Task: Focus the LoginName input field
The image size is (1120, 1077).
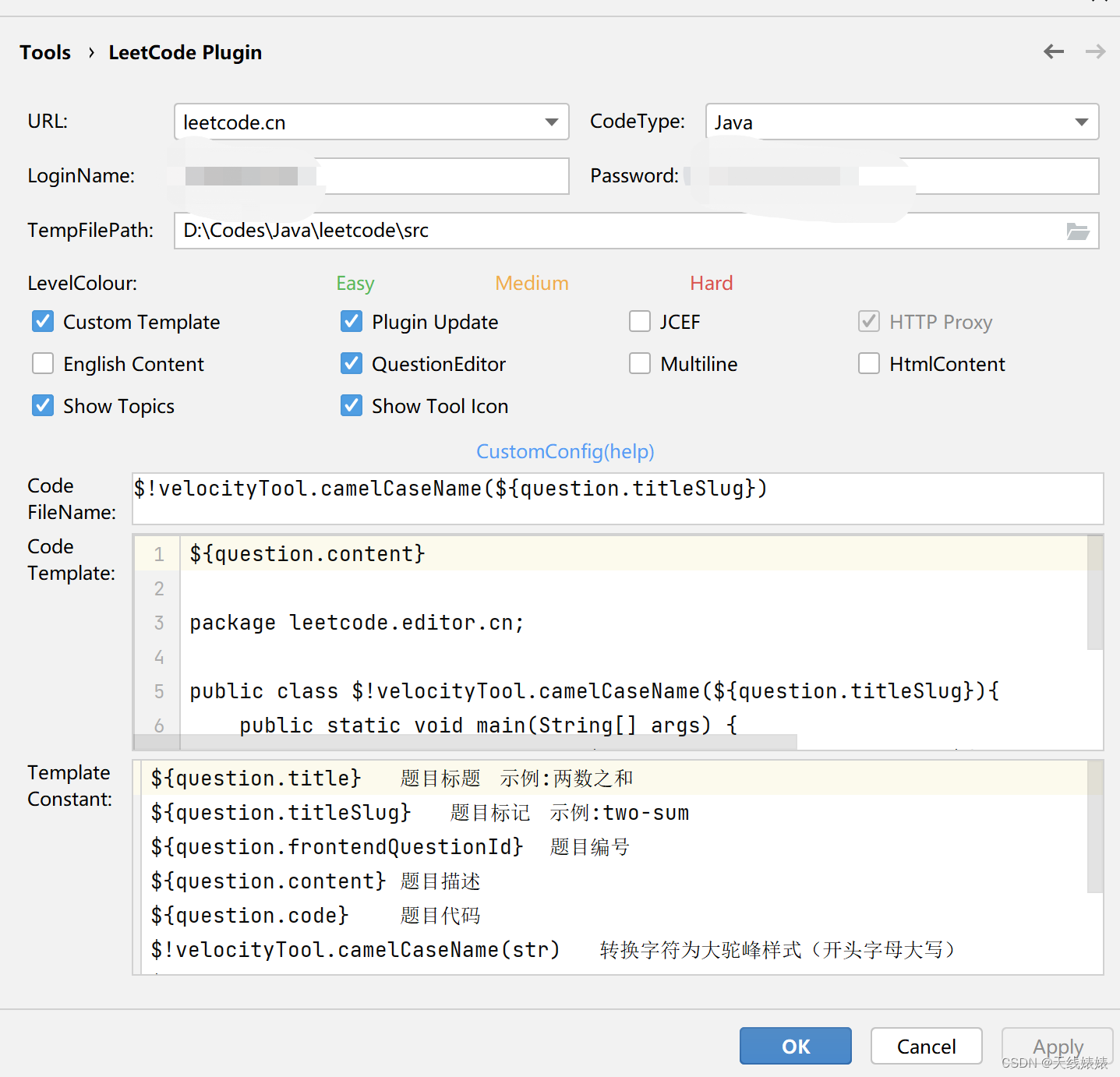Action: pyautogui.click(x=372, y=176)
